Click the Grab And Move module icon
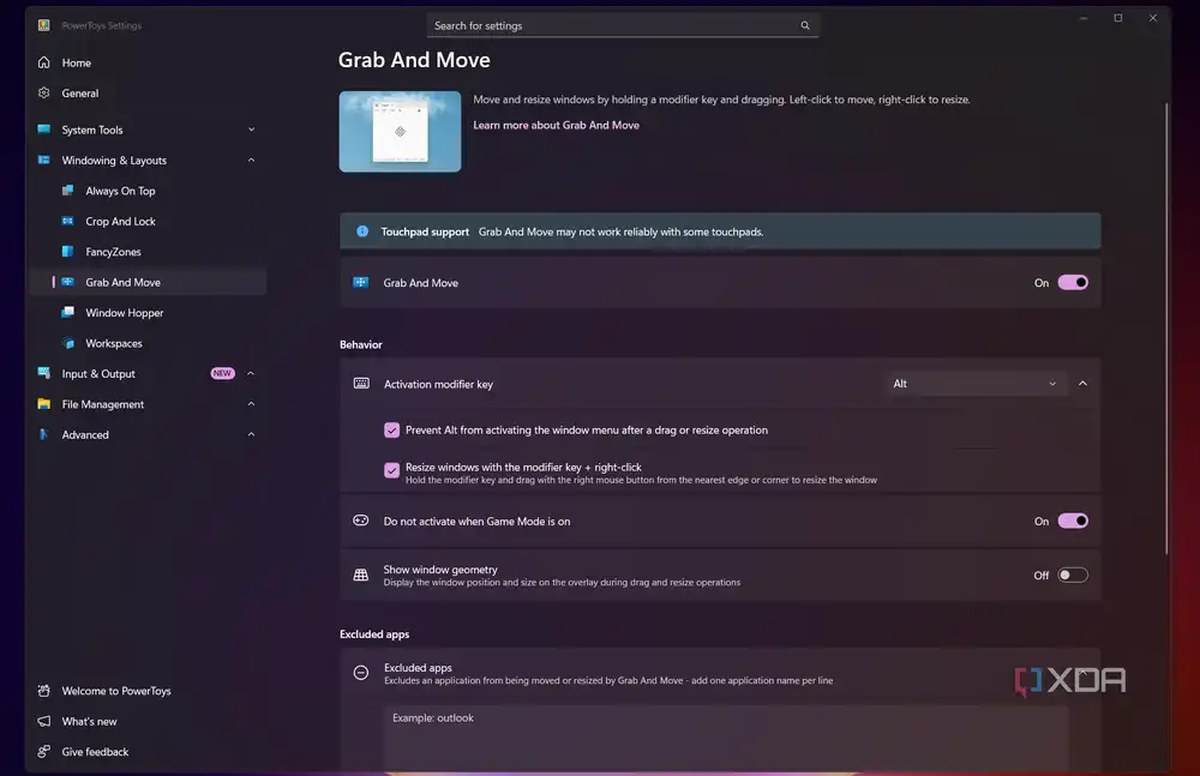The width and height of the screenshot is (1200, 776). pyautogui.click(x=362, y=283)
